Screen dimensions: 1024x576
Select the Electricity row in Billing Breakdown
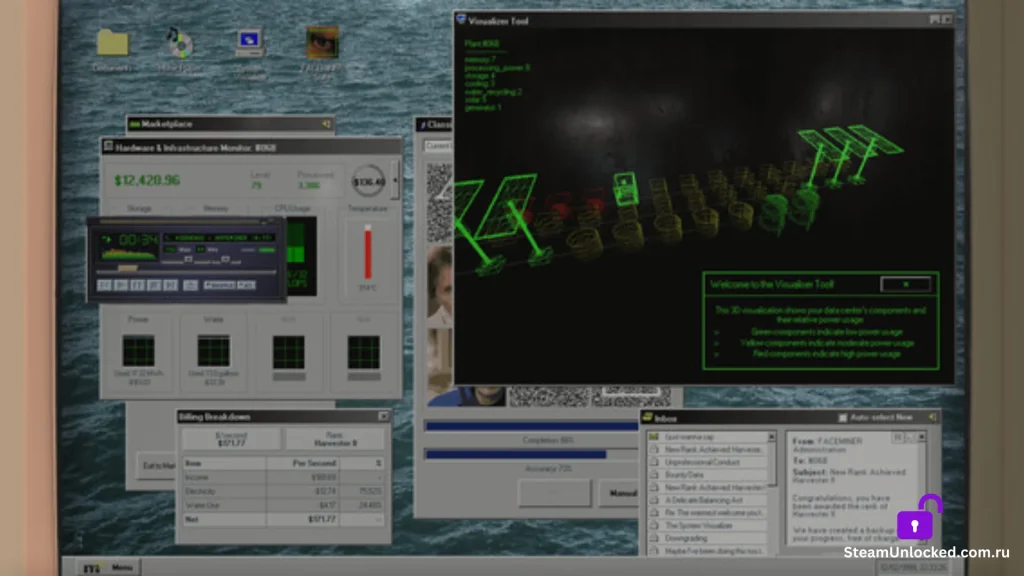283,491
